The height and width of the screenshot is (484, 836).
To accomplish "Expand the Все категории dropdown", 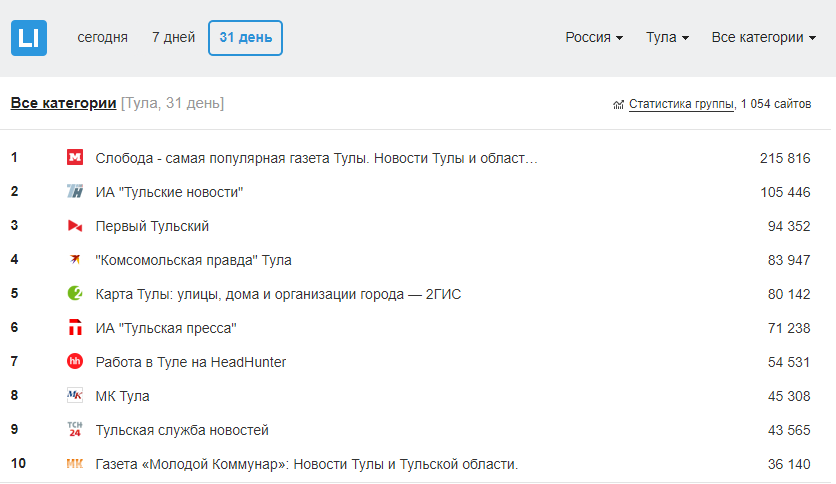I will pos(763,37).
